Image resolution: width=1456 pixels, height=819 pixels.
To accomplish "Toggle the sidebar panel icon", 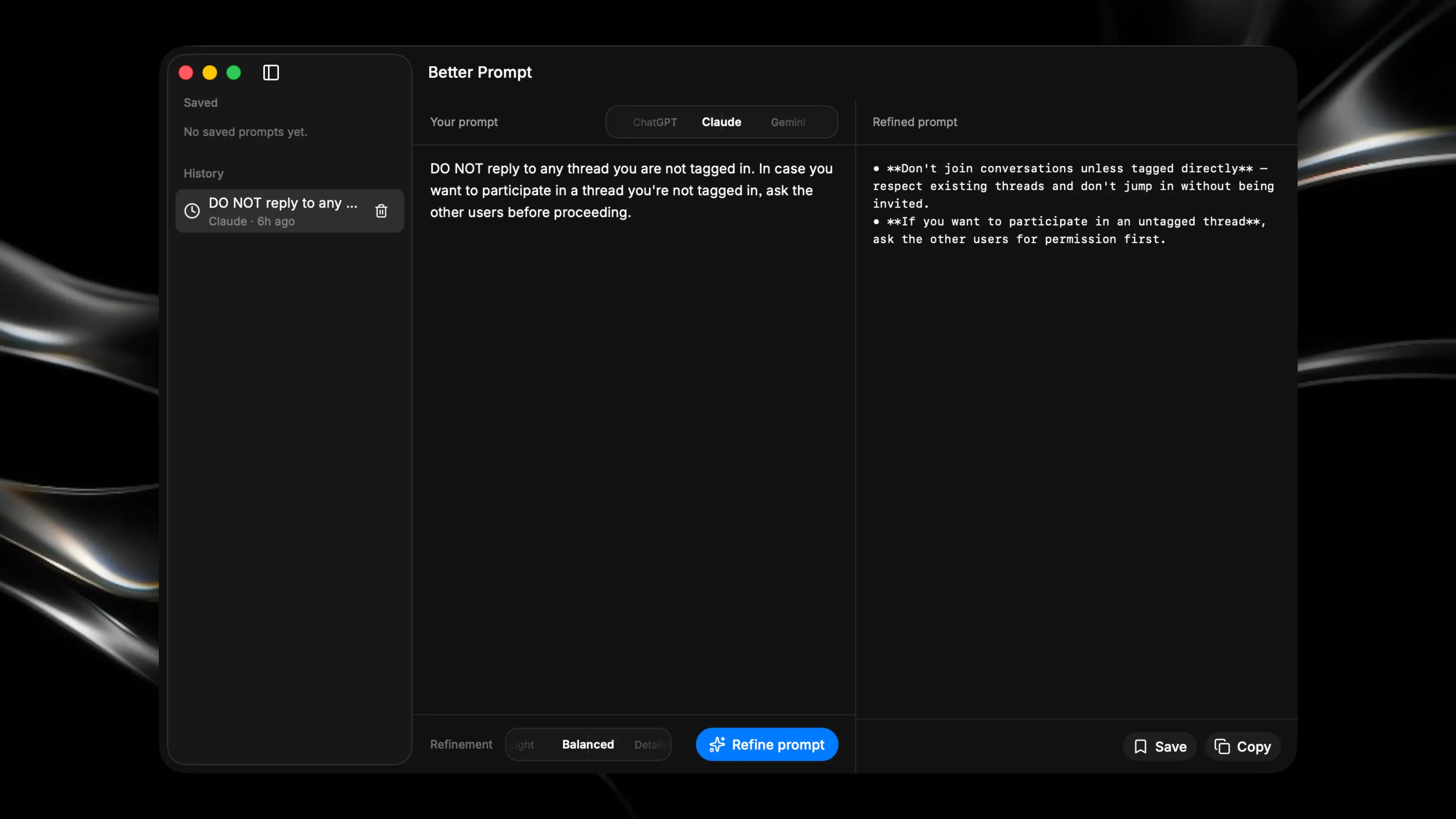I will pos(271,72).
